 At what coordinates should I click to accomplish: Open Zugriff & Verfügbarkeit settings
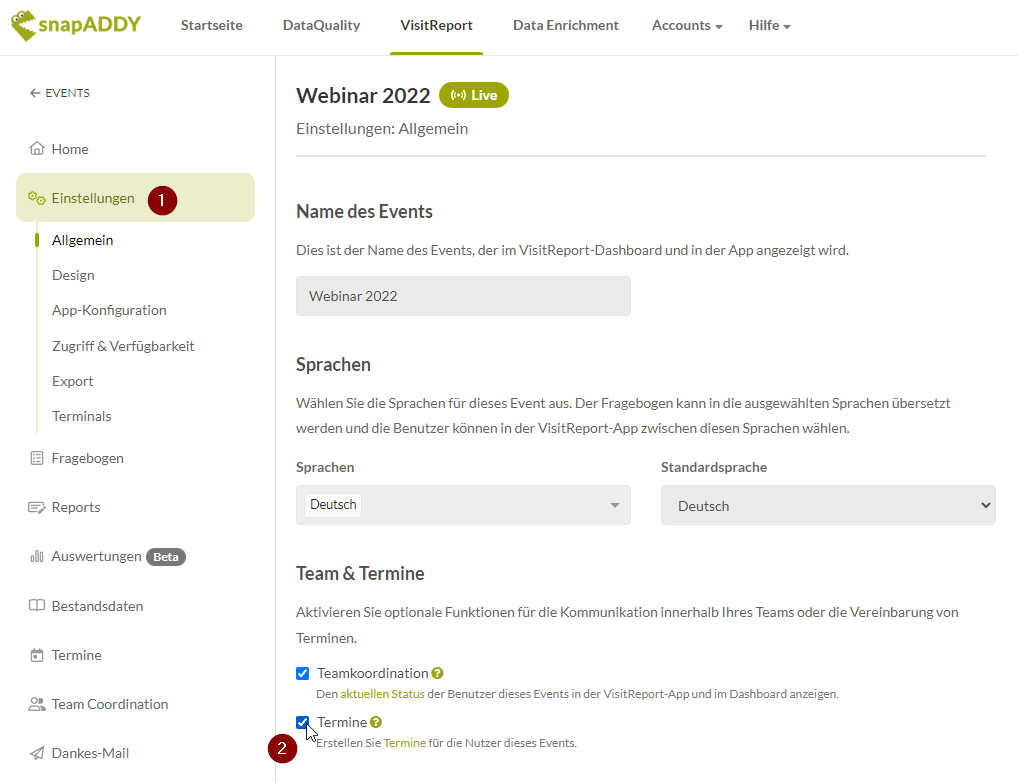pyautogui.click(x=123, y=346)
